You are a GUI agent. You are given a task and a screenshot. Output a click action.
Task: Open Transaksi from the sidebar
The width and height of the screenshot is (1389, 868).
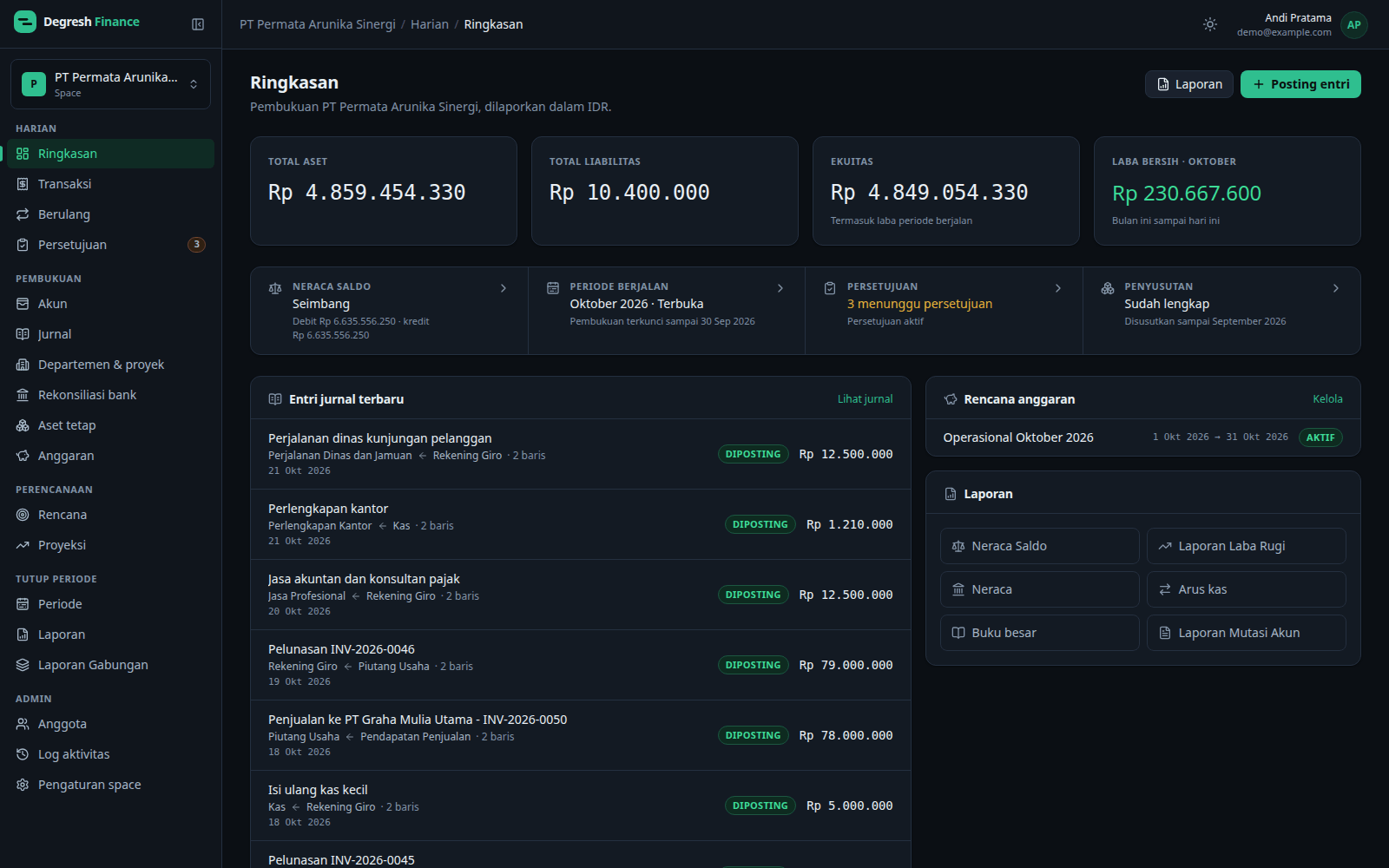[x=110, y=184]
